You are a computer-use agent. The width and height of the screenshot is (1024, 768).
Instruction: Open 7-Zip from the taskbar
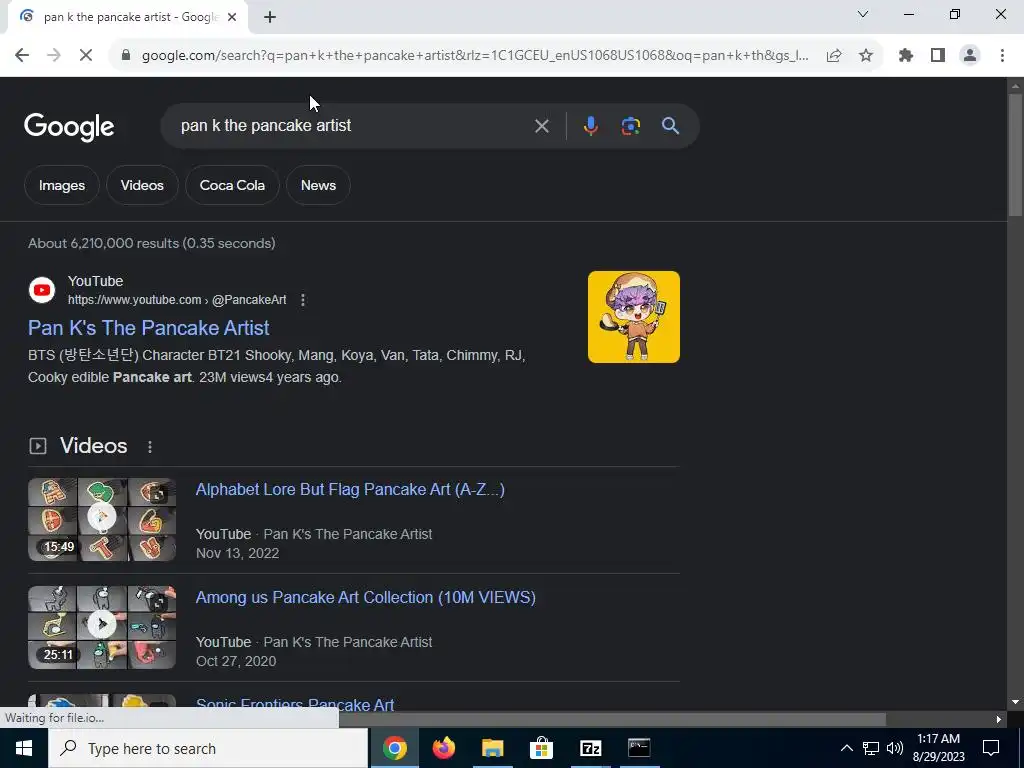tap(590, 748)
